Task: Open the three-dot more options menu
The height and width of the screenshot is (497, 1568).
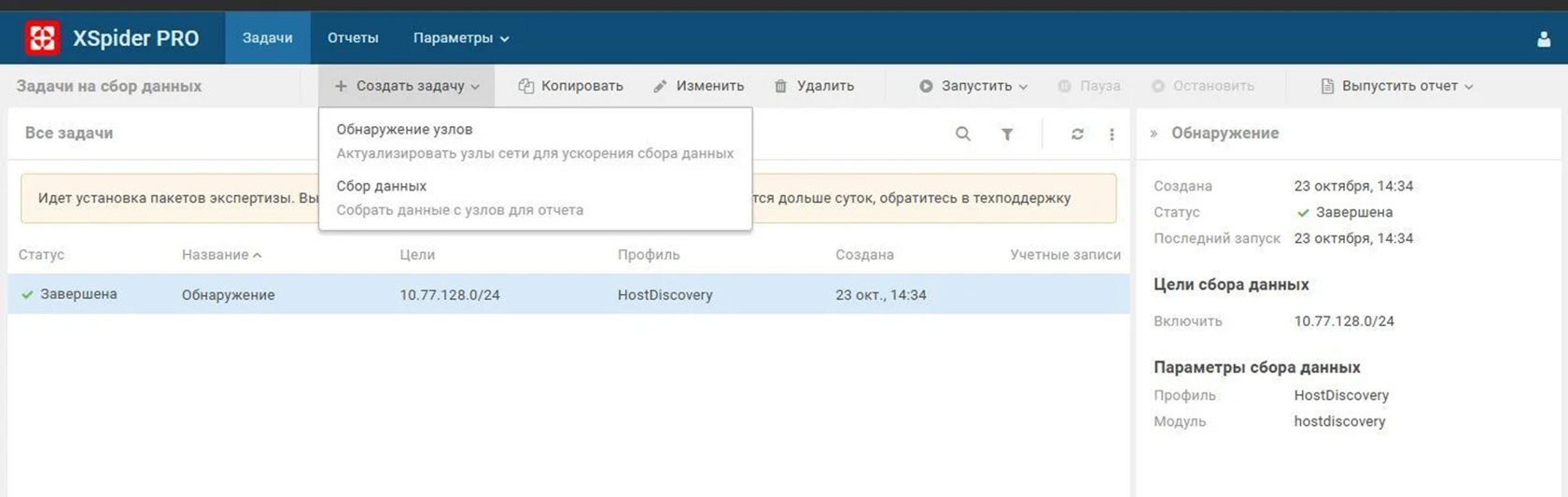Action: tap(1112, 134)
